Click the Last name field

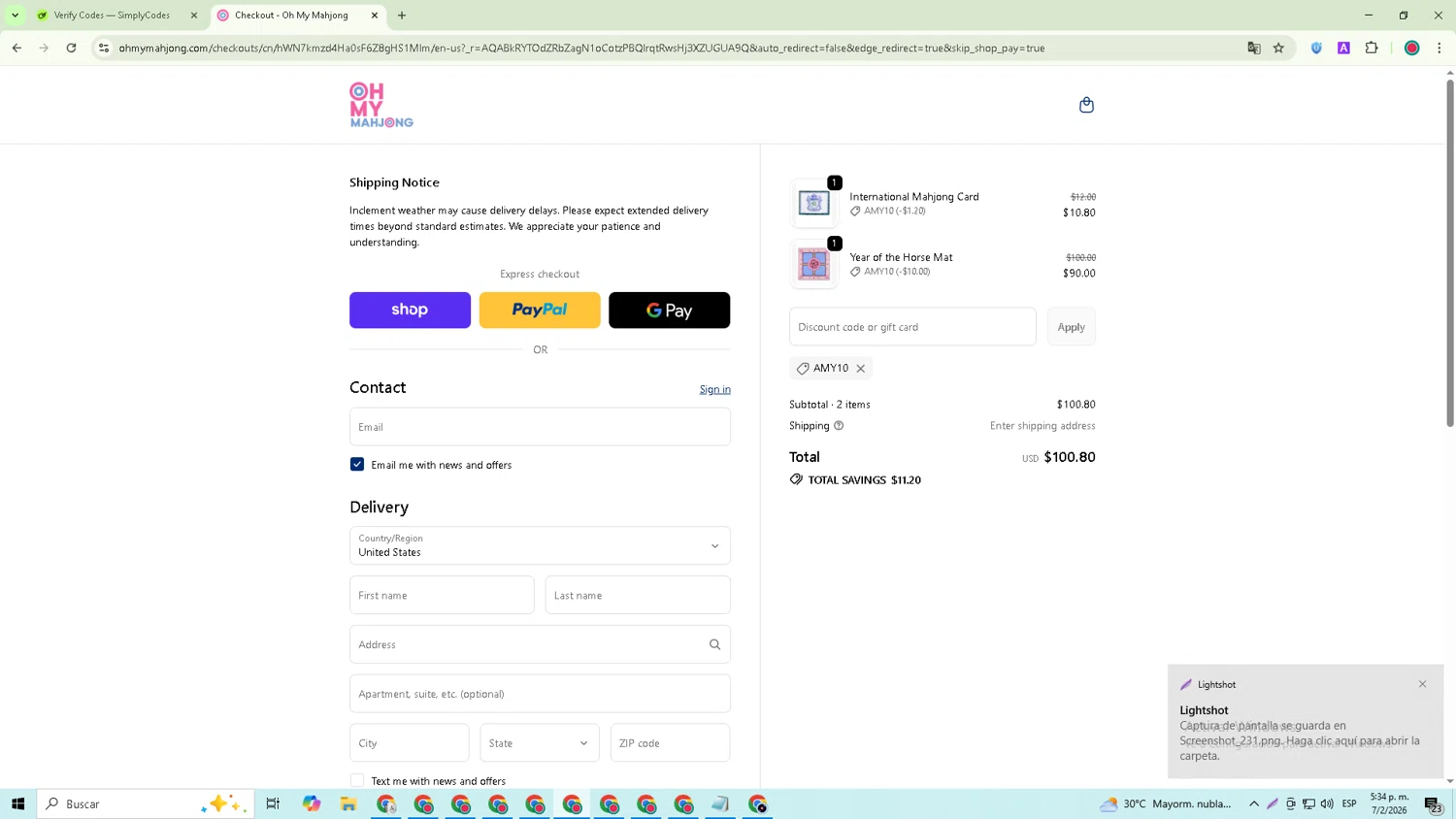click(638, 595)
